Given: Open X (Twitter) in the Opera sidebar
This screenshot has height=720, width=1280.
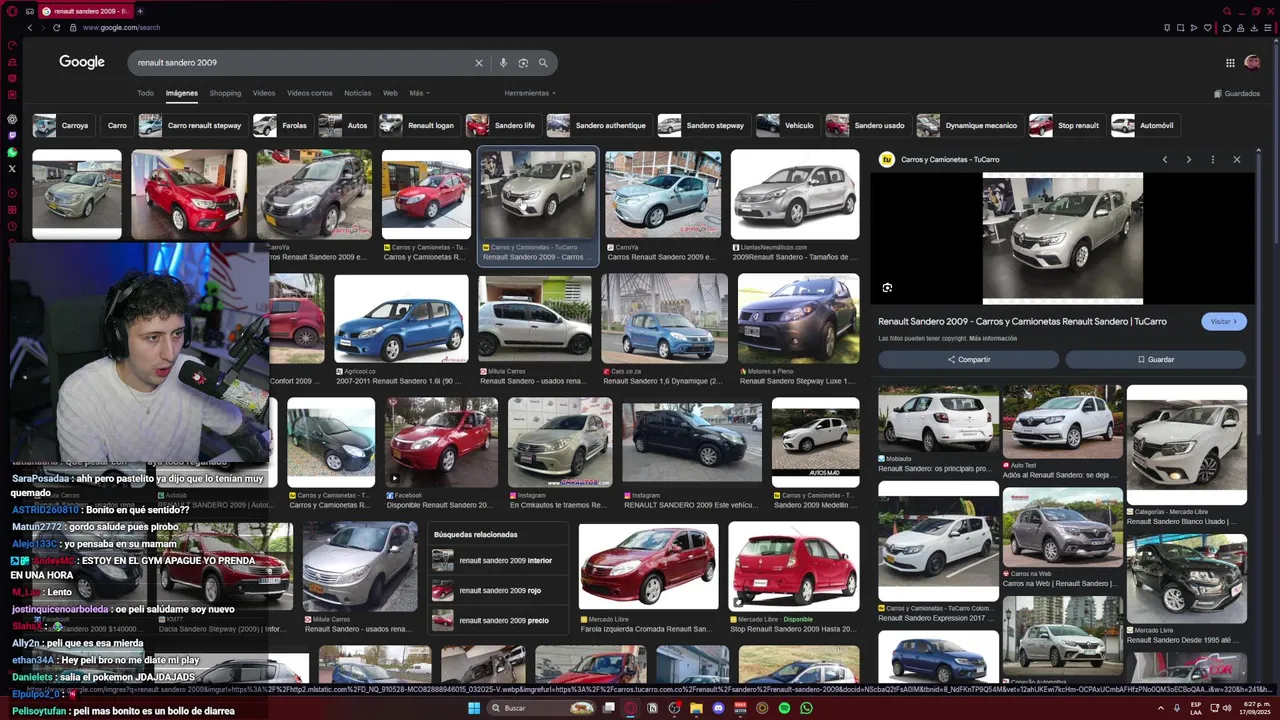Looking at the screenshot, I should click(x=12, y=168).
